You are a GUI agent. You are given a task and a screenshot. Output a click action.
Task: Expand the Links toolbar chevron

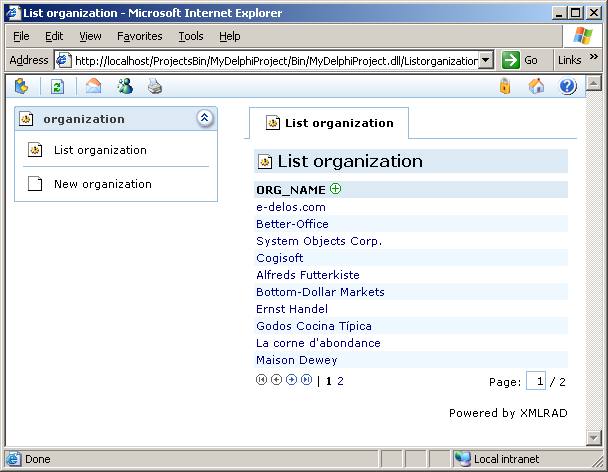pos(594,59)
